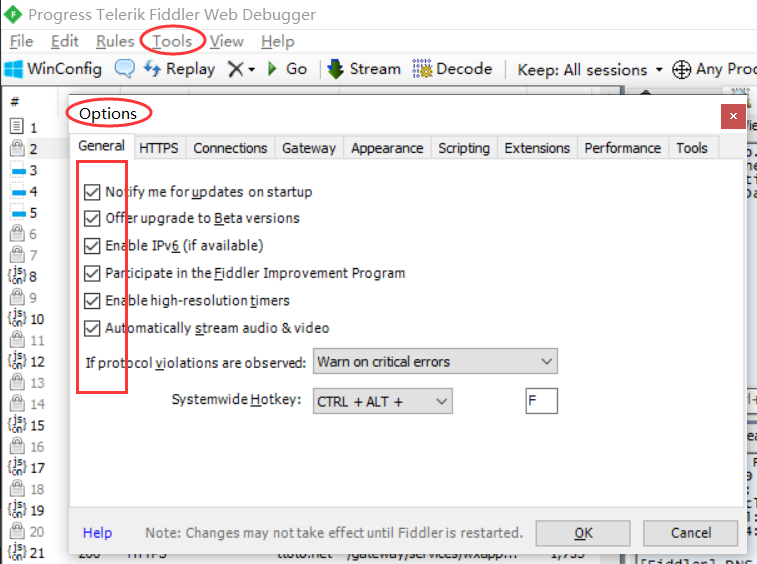Select session 19 JSON icon
The image size is (757, 564).
click(17, 509)
